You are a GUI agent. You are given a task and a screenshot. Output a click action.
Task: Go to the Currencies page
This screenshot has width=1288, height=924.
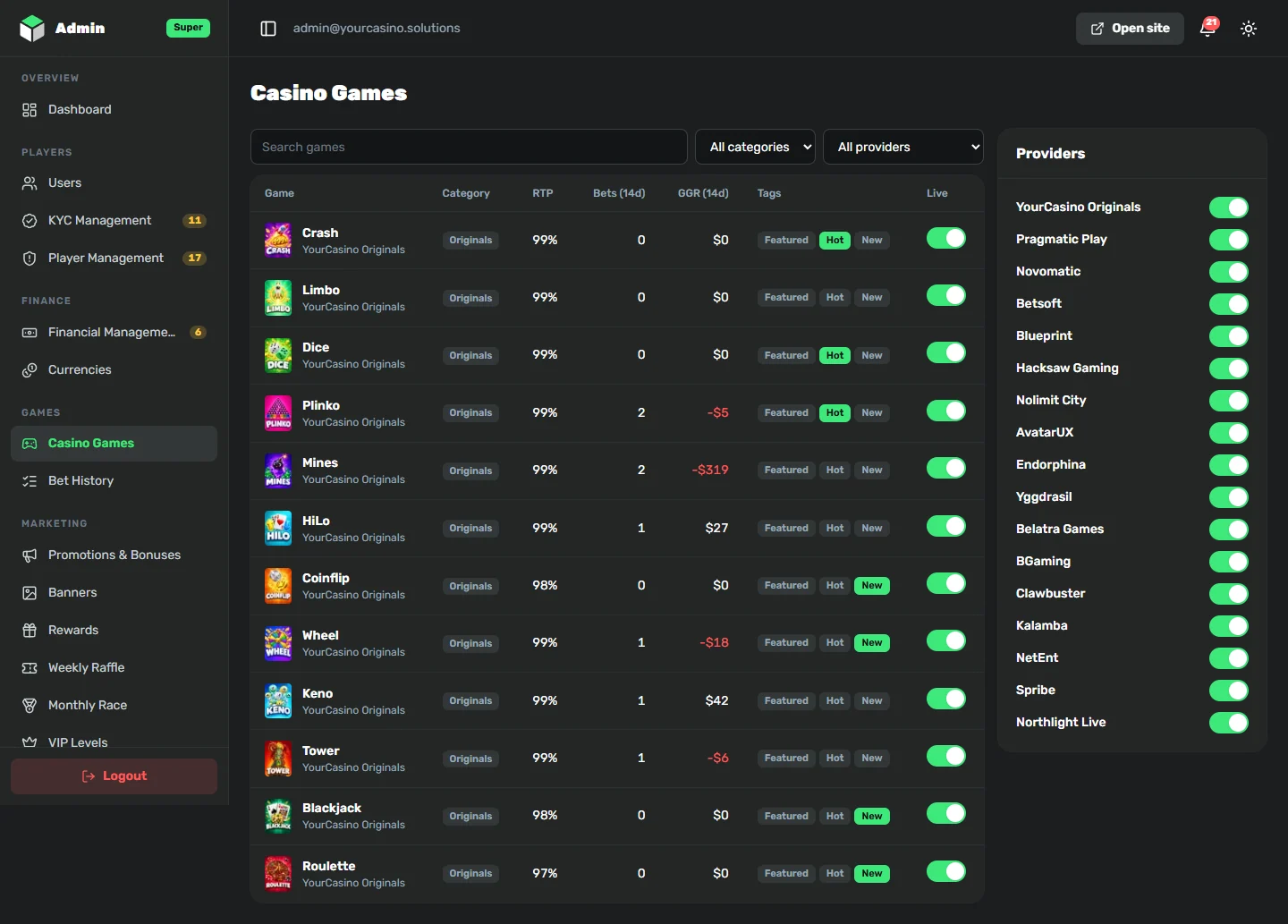click(x=114, y=369)
